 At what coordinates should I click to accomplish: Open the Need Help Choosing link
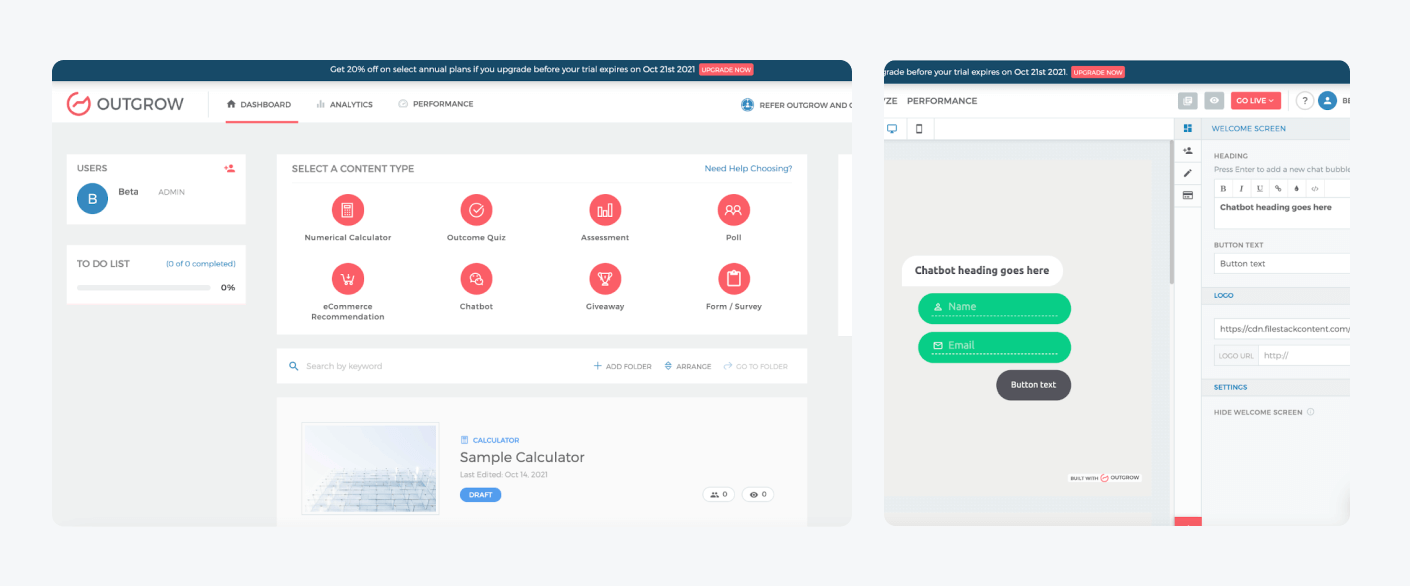(748, 169)
